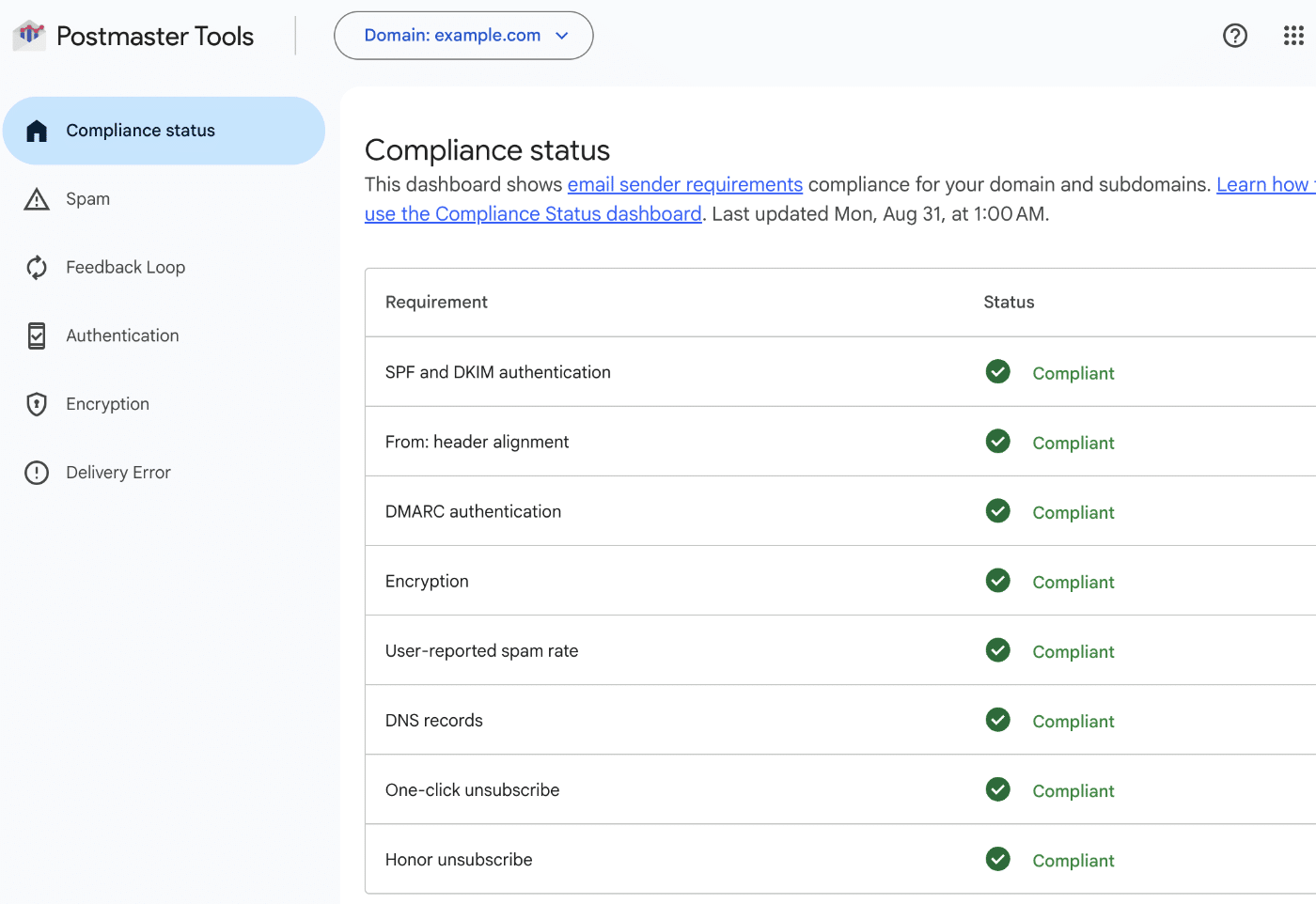Open 'use the Compliance Status dashboard' link
Viewport: 1316px width, 904px height.
533,214
